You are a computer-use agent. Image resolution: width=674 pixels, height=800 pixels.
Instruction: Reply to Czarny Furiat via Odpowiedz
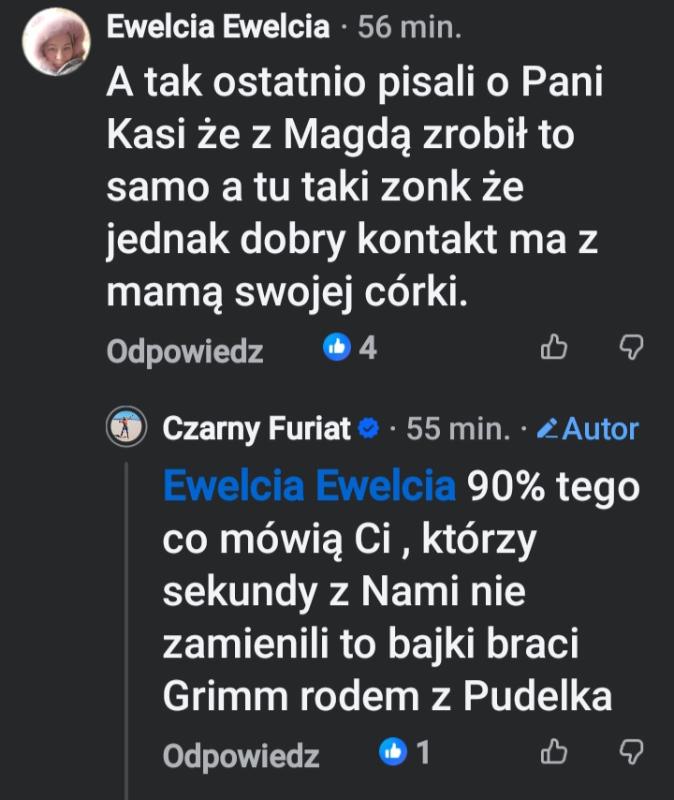(241, 755)
